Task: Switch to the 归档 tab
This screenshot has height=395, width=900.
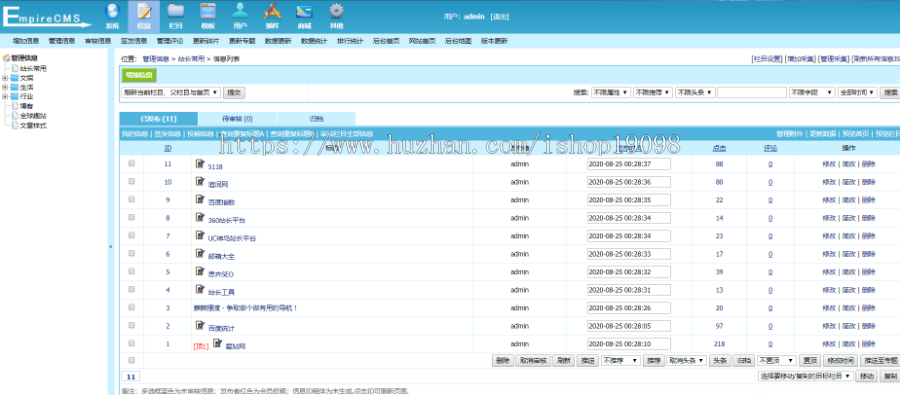Action: click(x=316, y=119)
